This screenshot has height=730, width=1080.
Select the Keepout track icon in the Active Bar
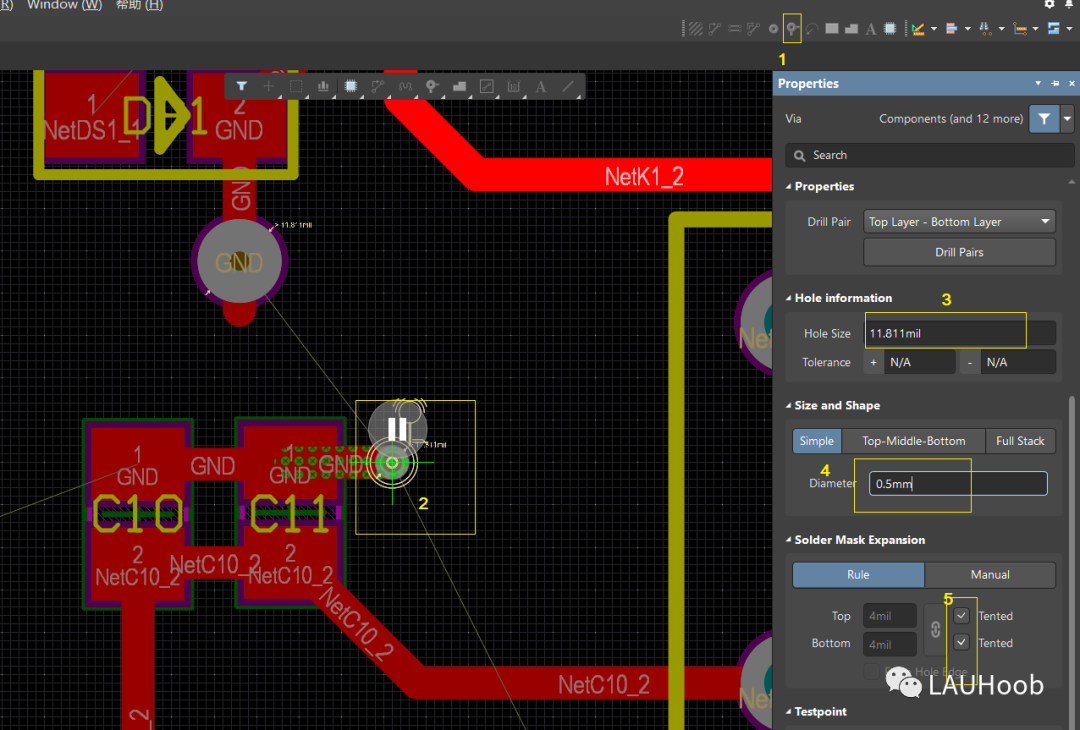coord(486,86)
